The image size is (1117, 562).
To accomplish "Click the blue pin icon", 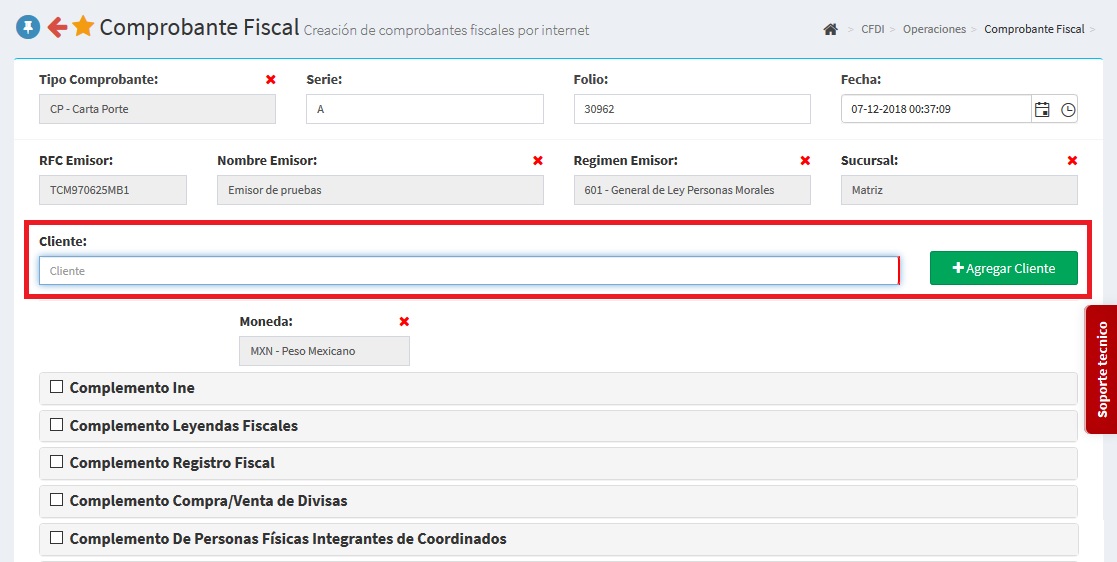I will (x=28, y=28).
